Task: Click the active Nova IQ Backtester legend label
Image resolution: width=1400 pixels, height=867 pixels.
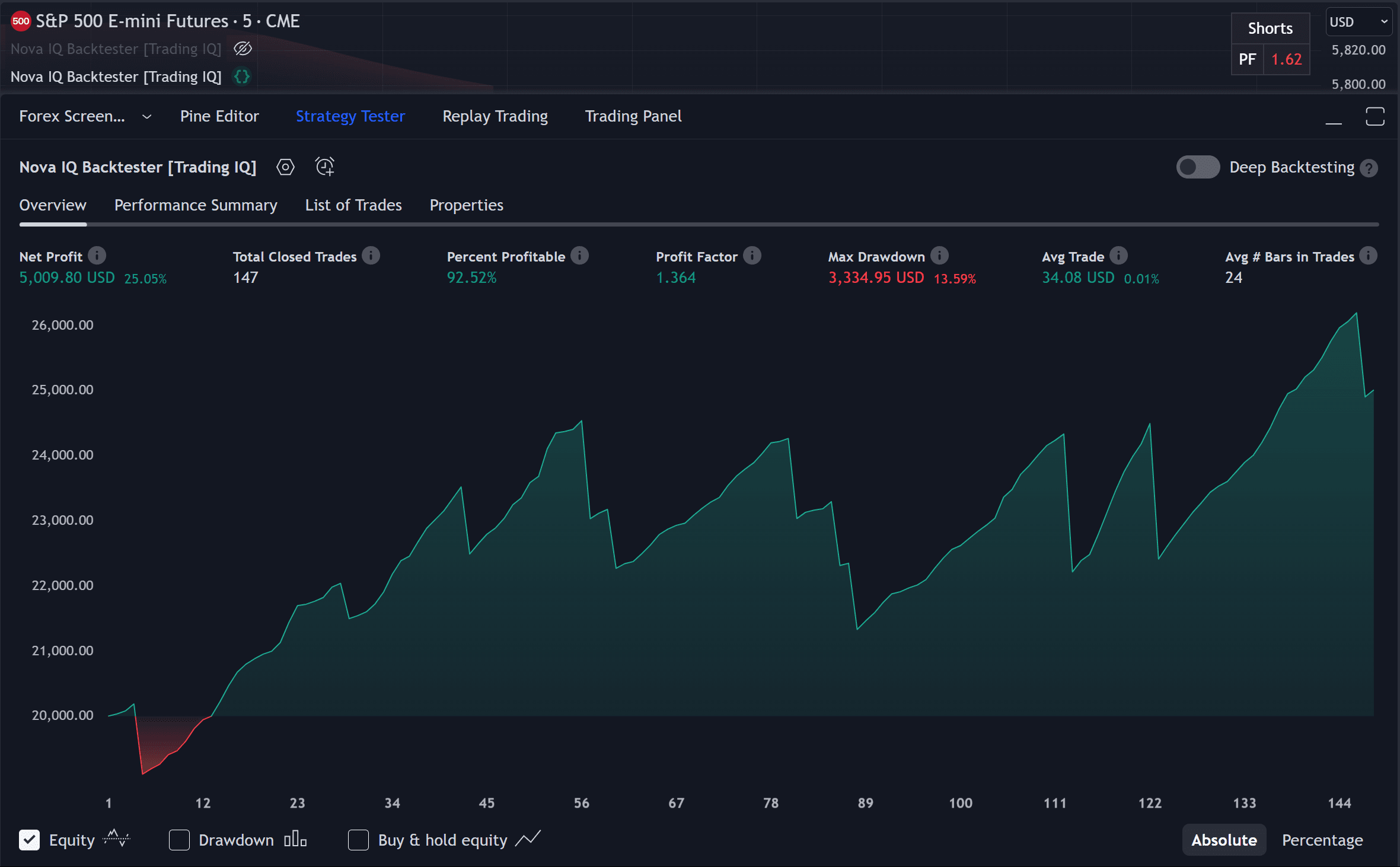Action: pos(116,76)
